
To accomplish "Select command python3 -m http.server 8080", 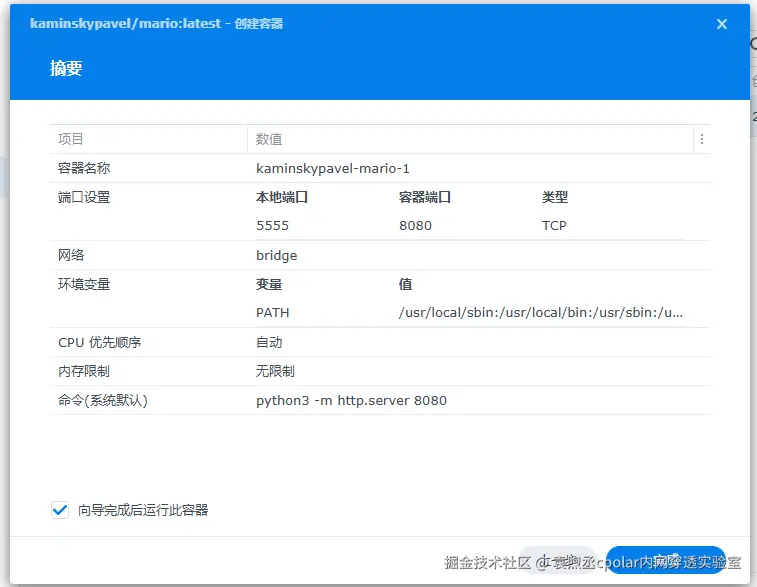I will 351,401.
